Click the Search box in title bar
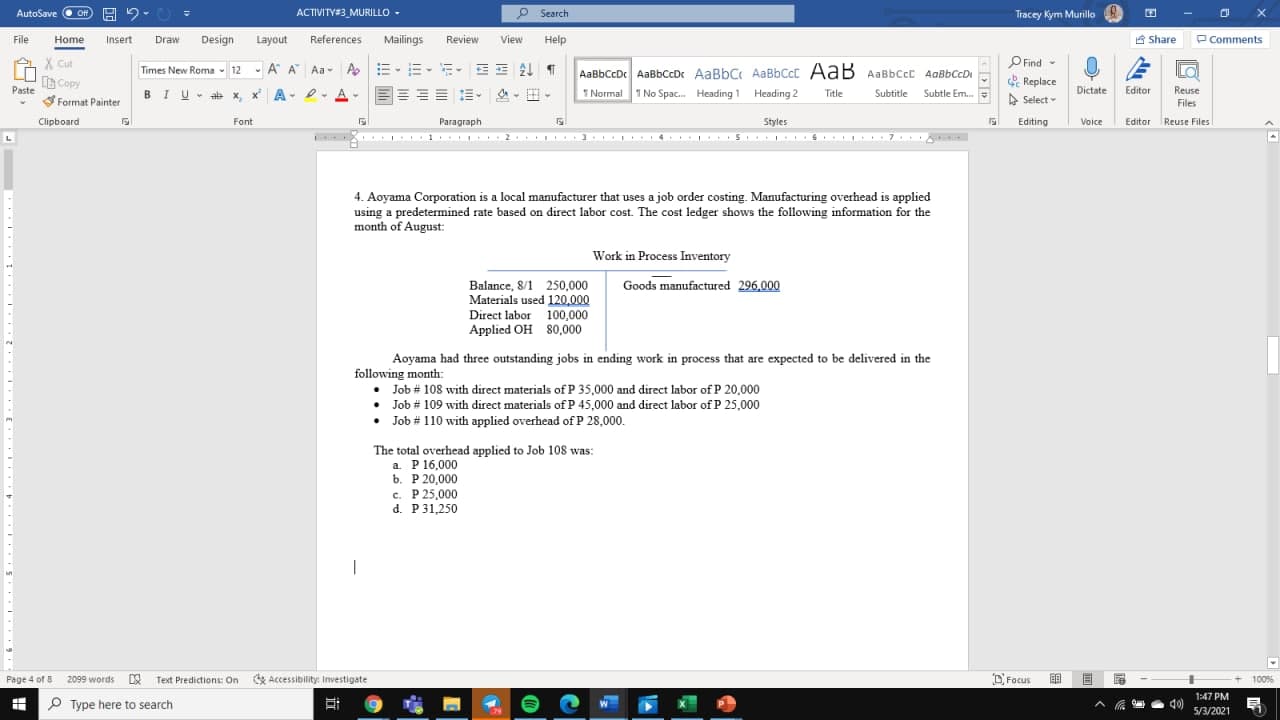 coord(648,13)
